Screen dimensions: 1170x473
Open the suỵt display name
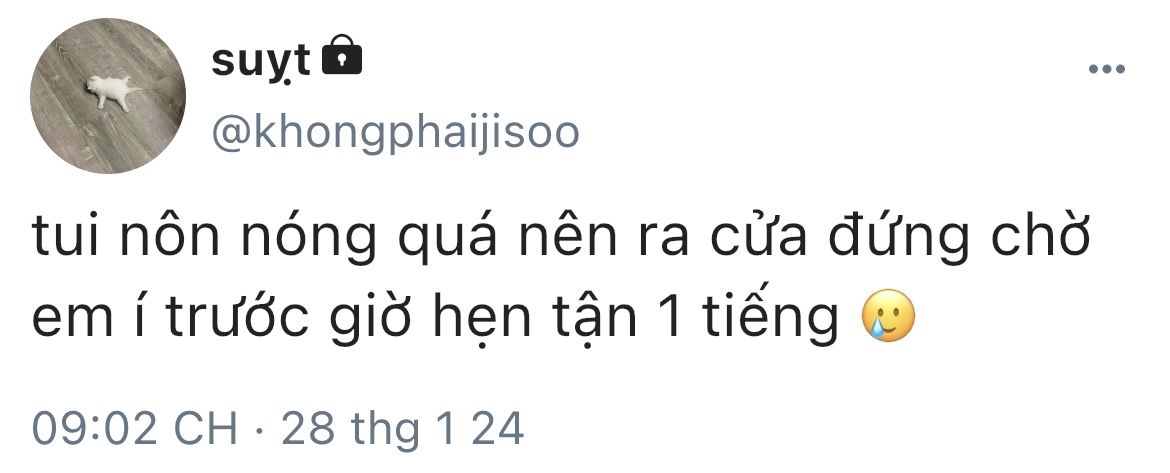coord(260,60)
